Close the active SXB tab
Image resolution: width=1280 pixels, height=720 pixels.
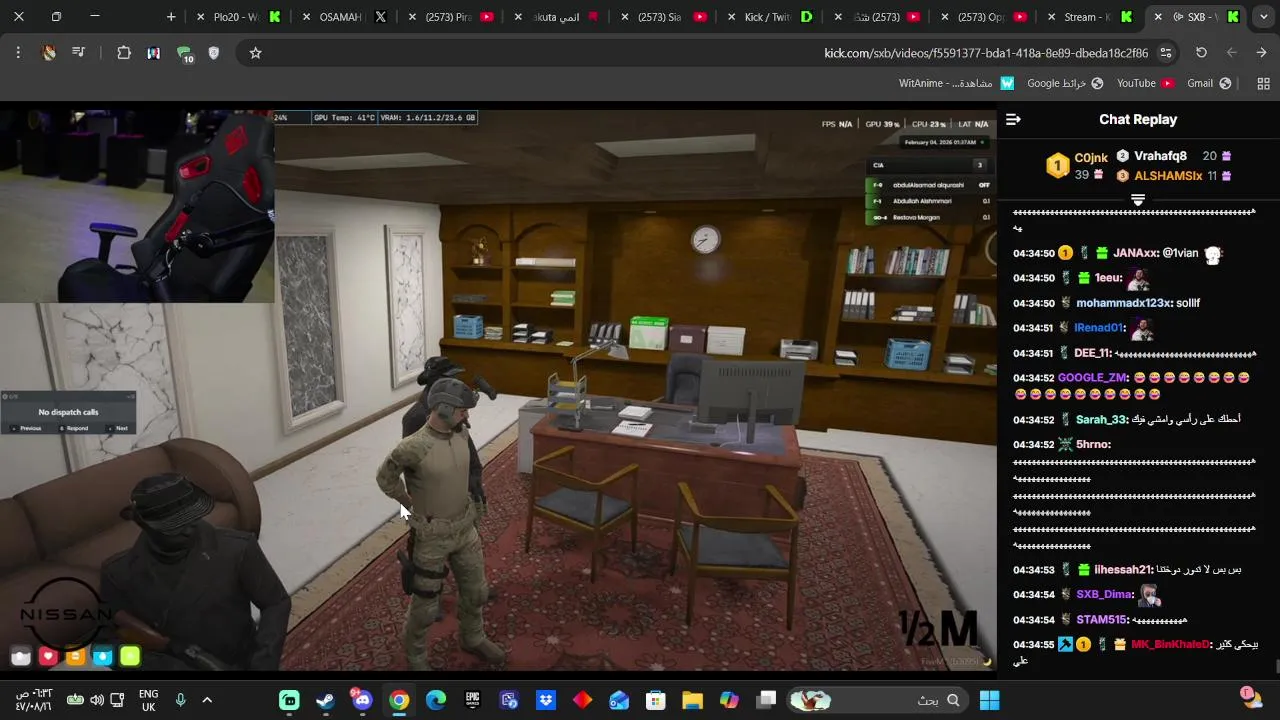(1158, 17)
